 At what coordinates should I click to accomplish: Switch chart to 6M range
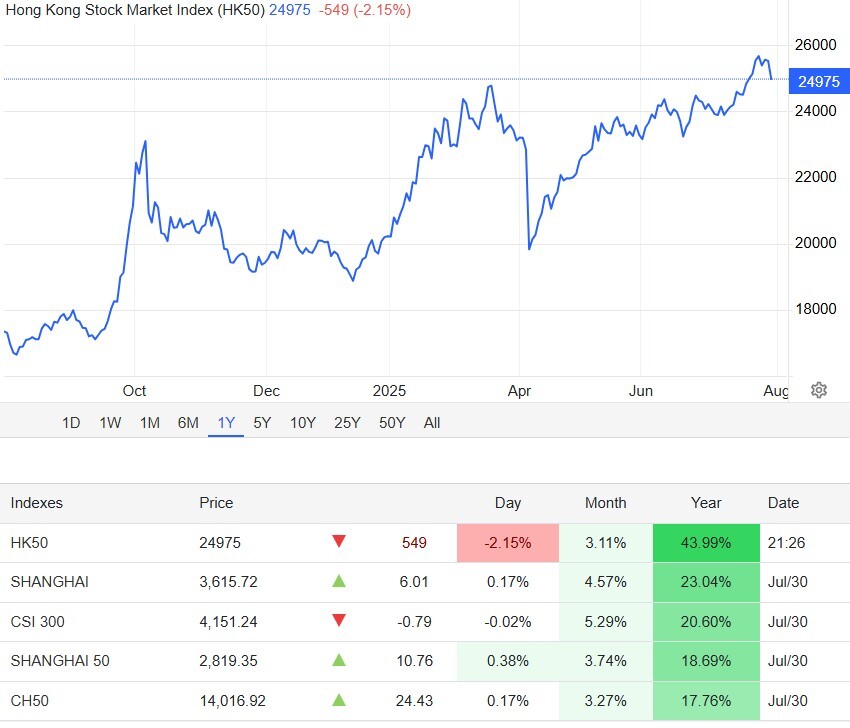click(188, 423)
